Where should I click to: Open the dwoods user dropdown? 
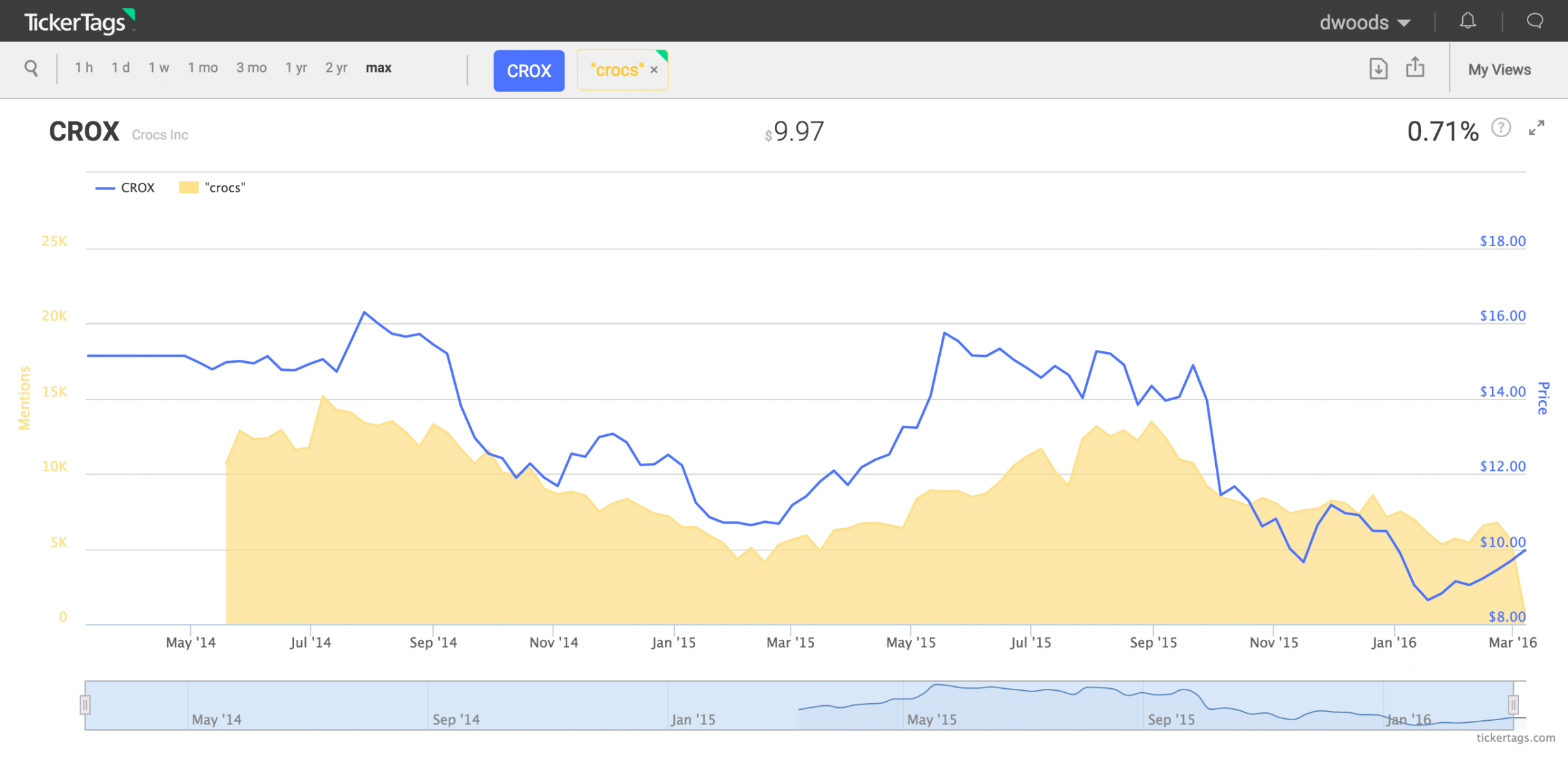[x=1365, y=22]
